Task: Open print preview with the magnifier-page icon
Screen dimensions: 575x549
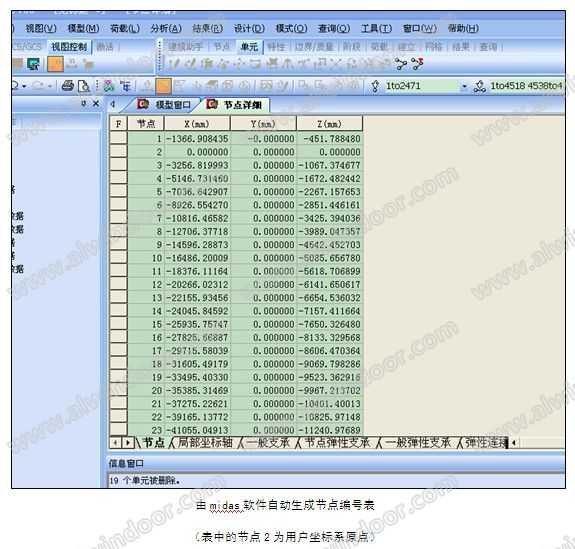Action: click(x=84, y=86)
